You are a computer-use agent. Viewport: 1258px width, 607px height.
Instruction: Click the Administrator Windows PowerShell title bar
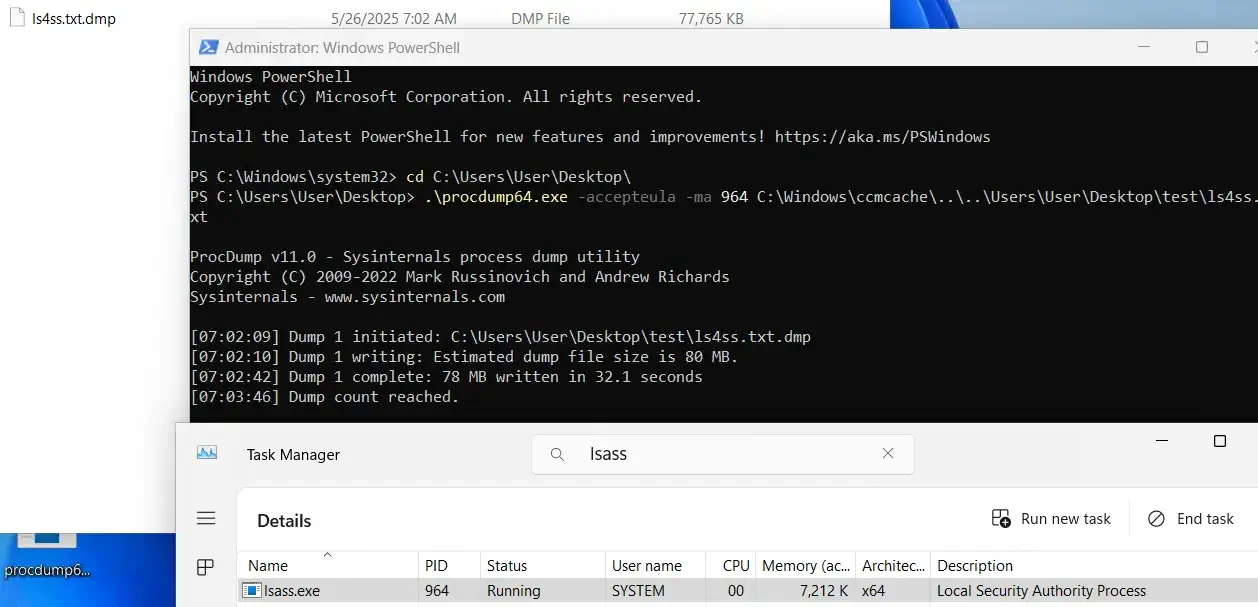pyautogui.click(x=600, y=46)
